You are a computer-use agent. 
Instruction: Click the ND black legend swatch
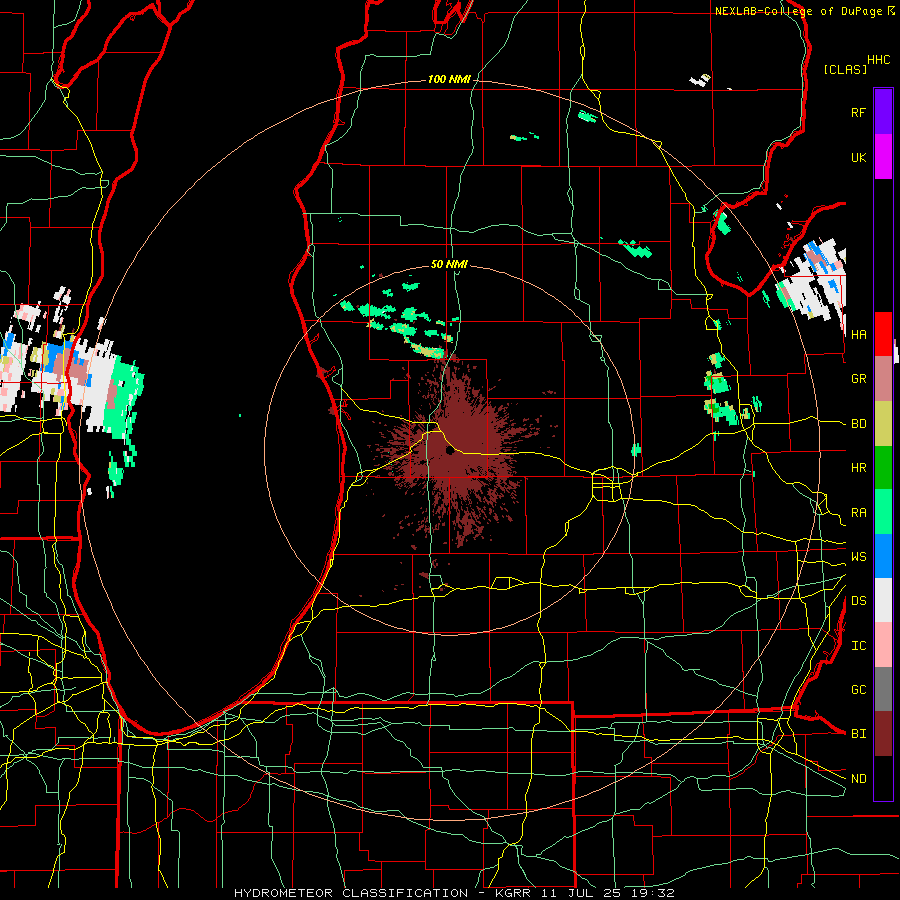[883, 778]
